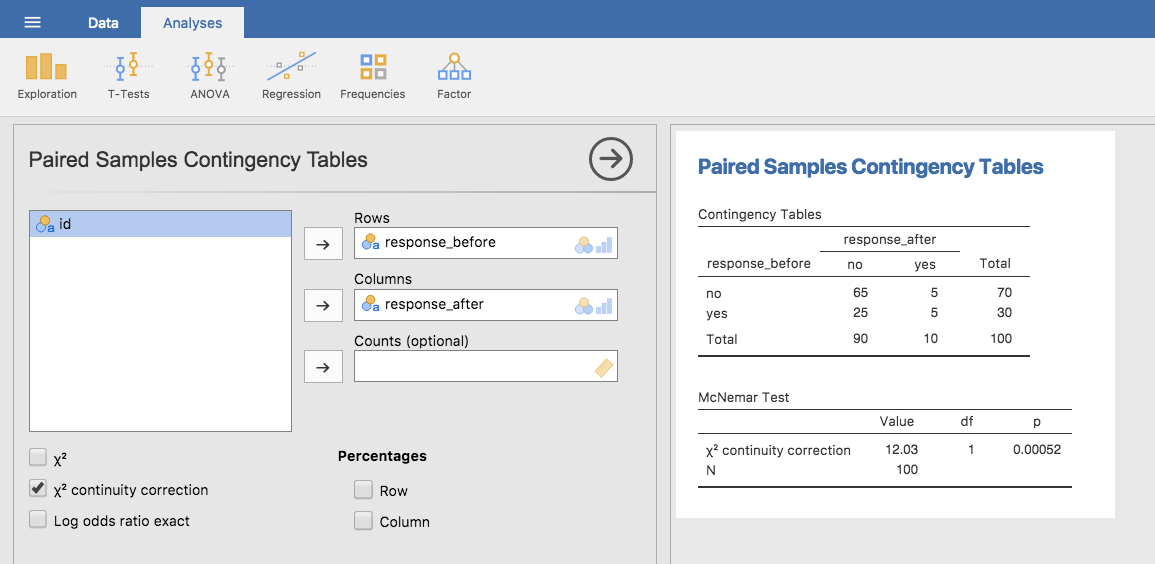Click the ordinal bars icon beside response_after
1155x564 pixels.
604,306
